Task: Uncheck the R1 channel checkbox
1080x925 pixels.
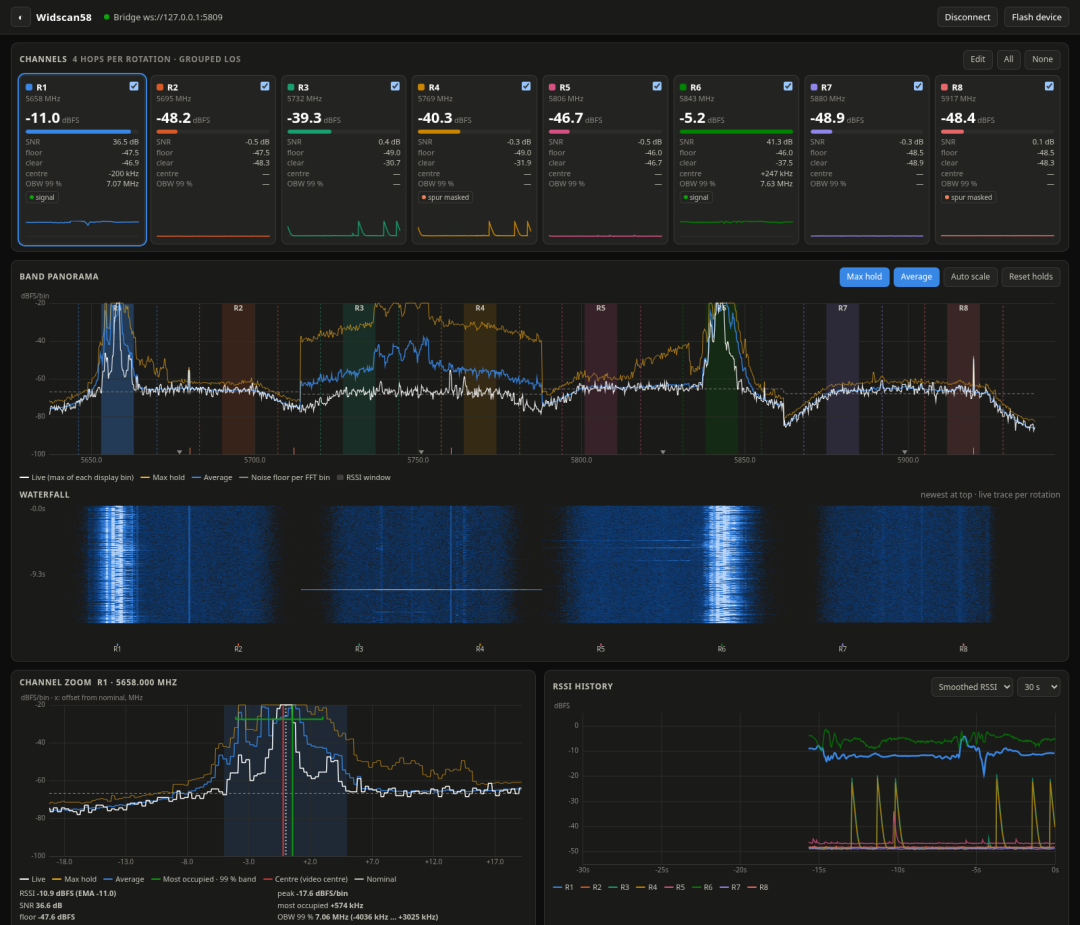Action: [134, 86]
